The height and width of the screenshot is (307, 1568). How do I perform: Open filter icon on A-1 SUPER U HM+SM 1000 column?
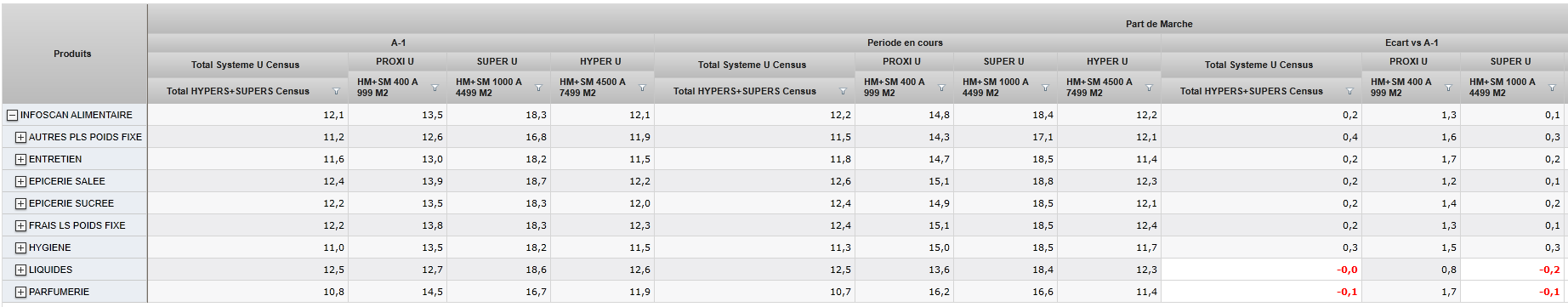[538, 88]
